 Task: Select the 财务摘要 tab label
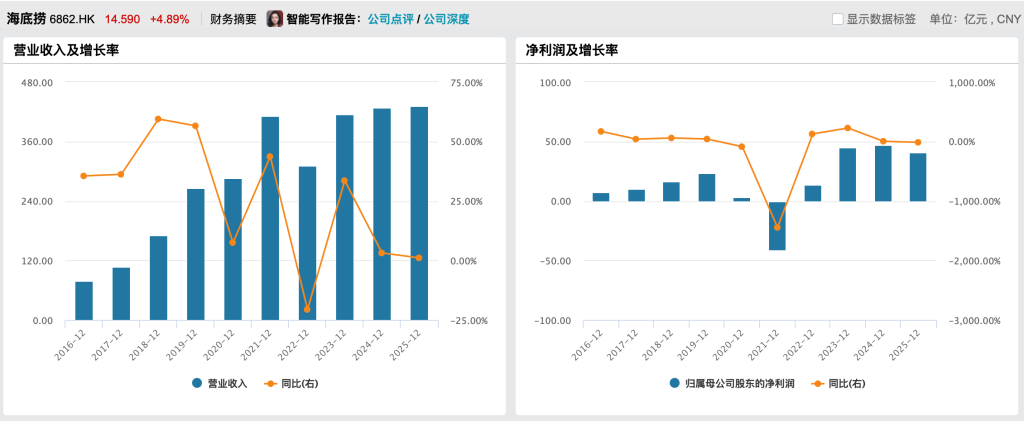tap(233, 19)
